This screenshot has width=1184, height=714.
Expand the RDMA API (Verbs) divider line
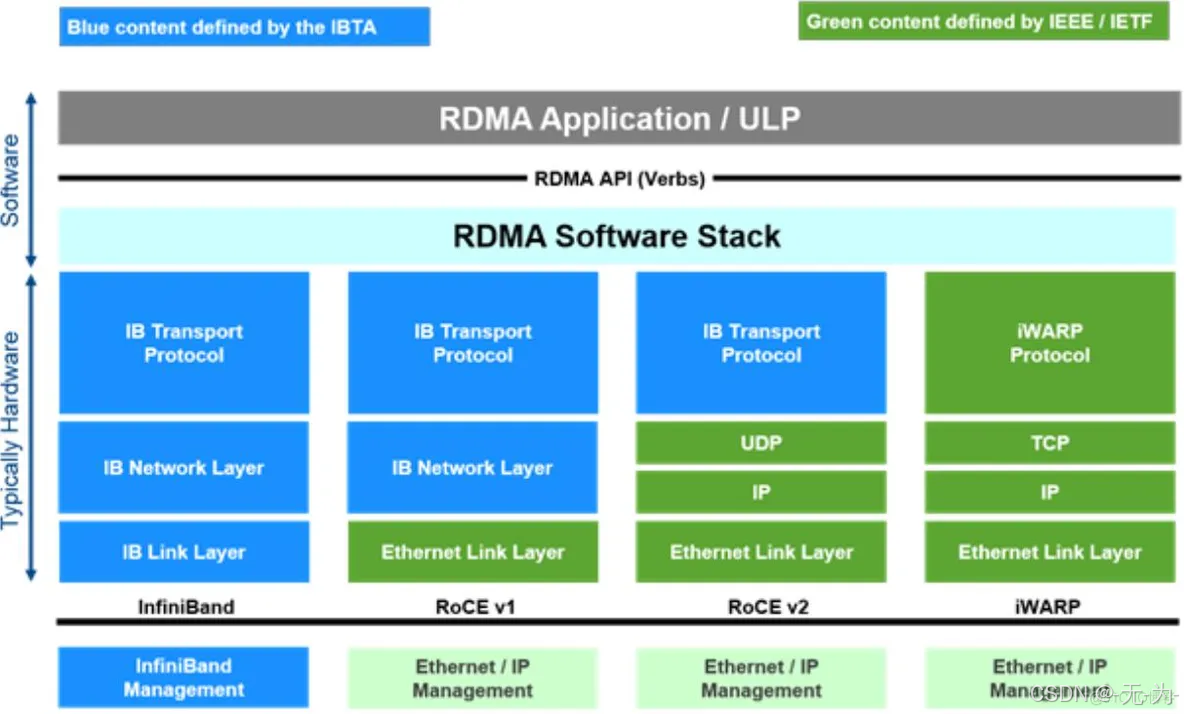click(x=618, y=178)
